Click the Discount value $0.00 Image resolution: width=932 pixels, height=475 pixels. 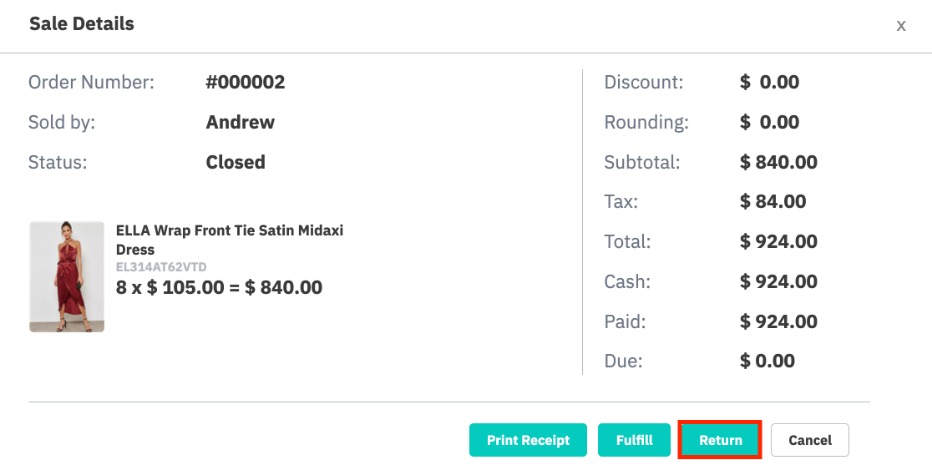click(769, 82)
